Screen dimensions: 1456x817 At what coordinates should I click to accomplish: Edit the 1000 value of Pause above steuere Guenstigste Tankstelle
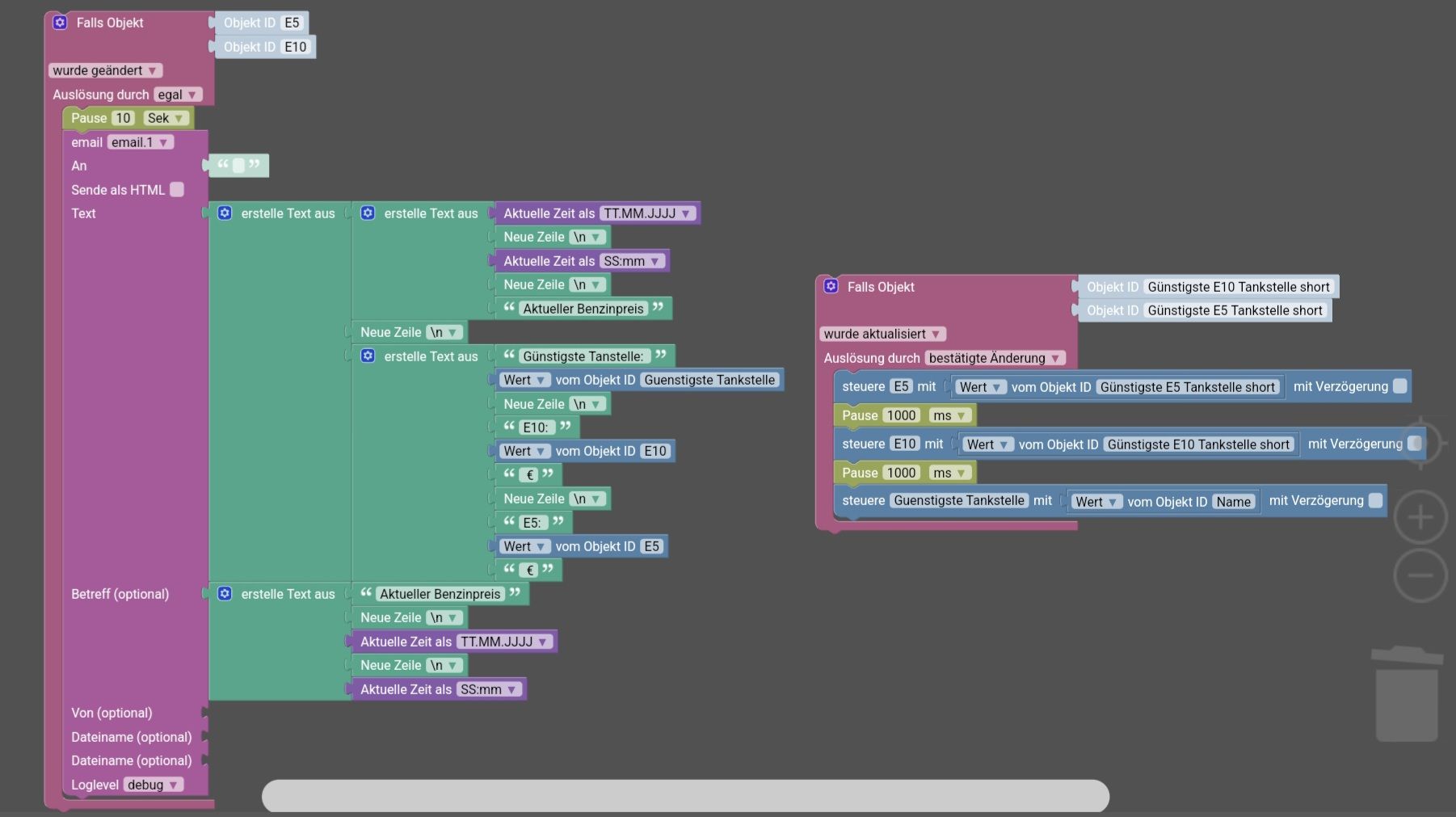(x=902, y=473)
